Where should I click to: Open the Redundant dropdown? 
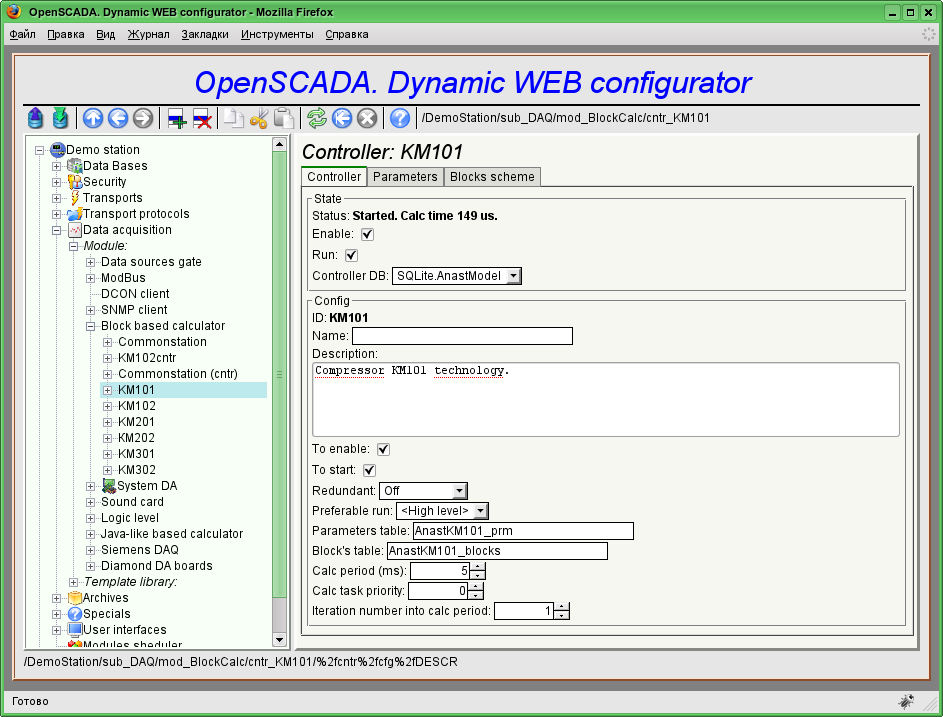coord(423,491)
